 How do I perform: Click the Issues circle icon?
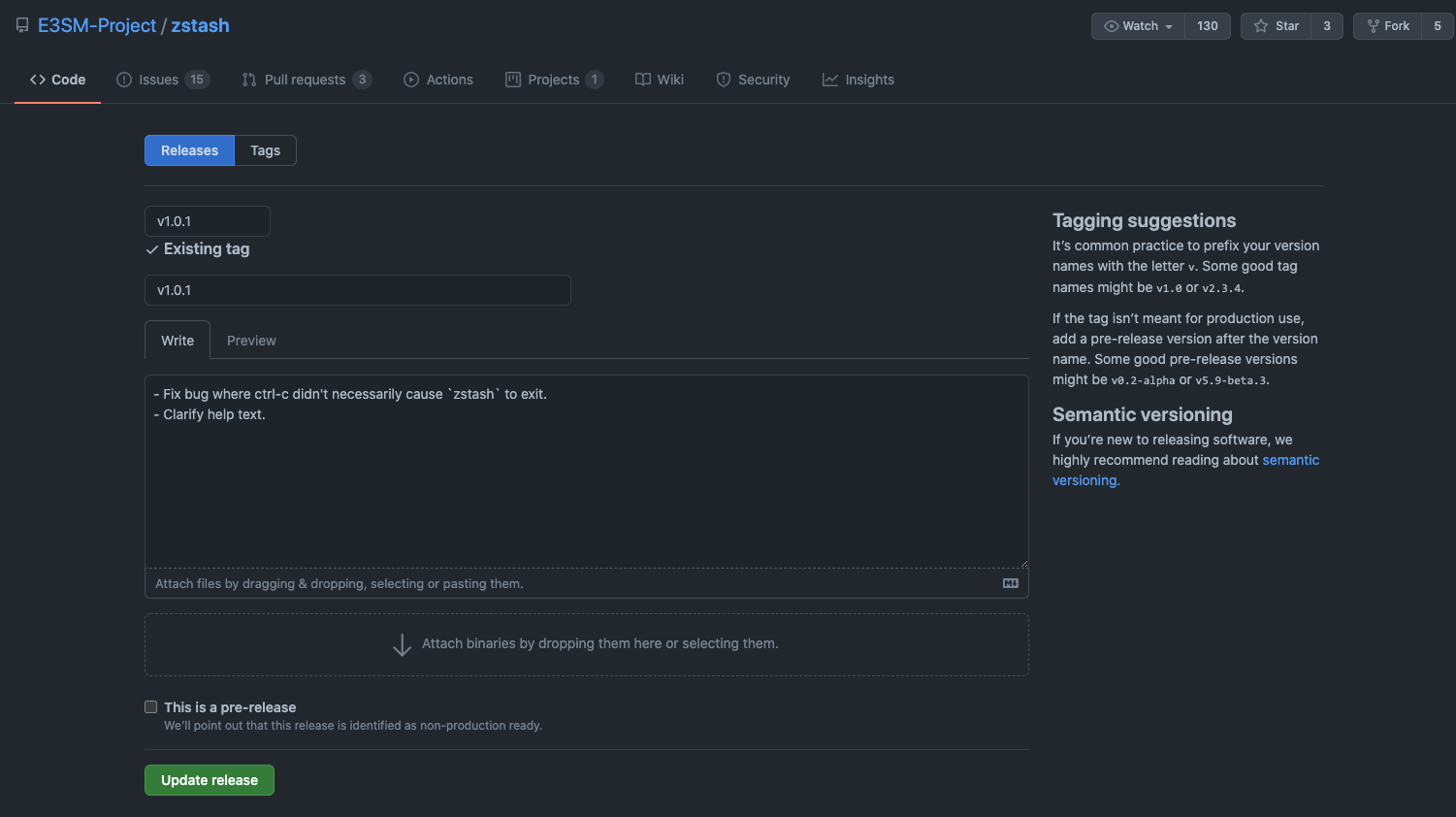click(124, 80)
